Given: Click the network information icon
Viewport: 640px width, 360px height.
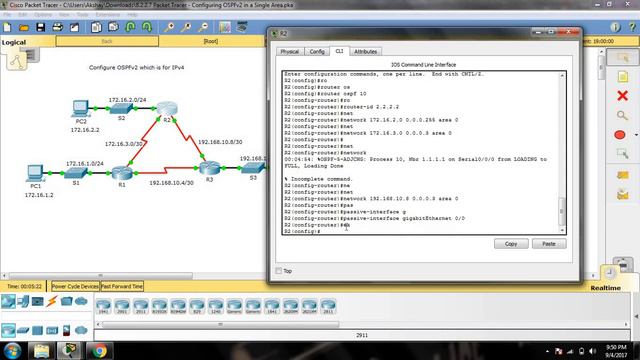Looking at the screenshot, I should coord(615,27).
